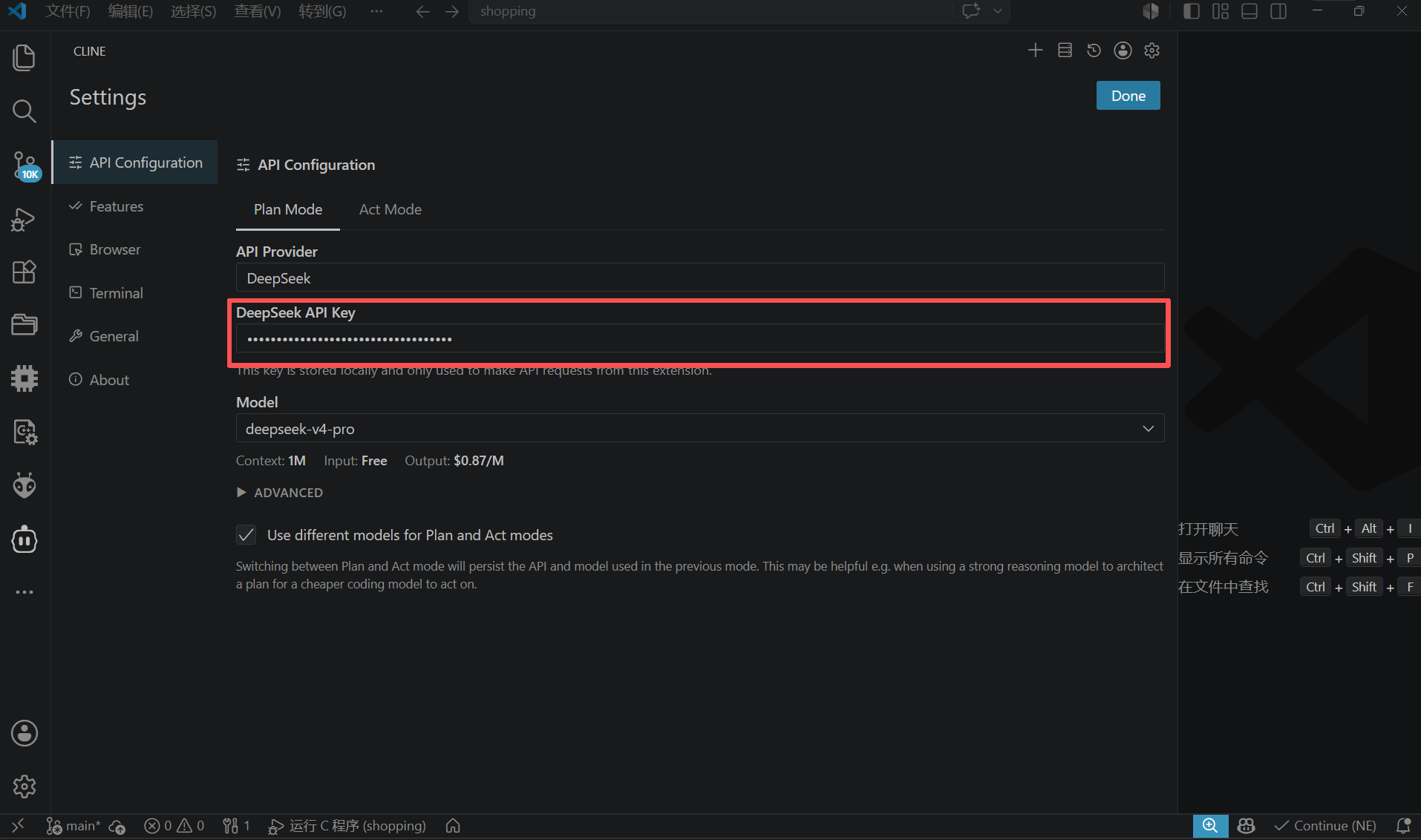The image size is (1421, 840).
Task: Open the chip-shaped activity bar icon
Action: [x=24, y=378]
